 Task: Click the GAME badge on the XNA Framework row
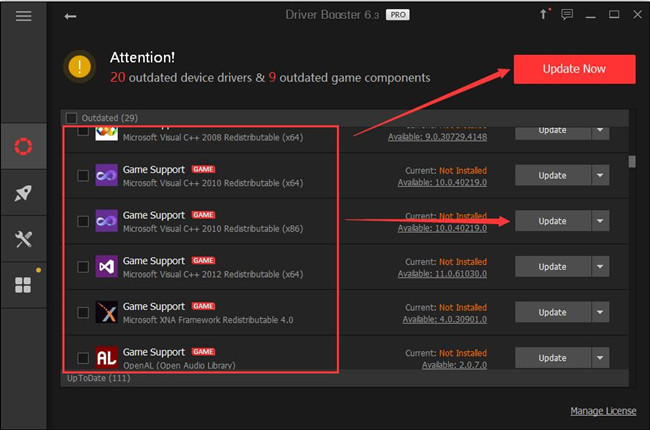tap(203, 306)
